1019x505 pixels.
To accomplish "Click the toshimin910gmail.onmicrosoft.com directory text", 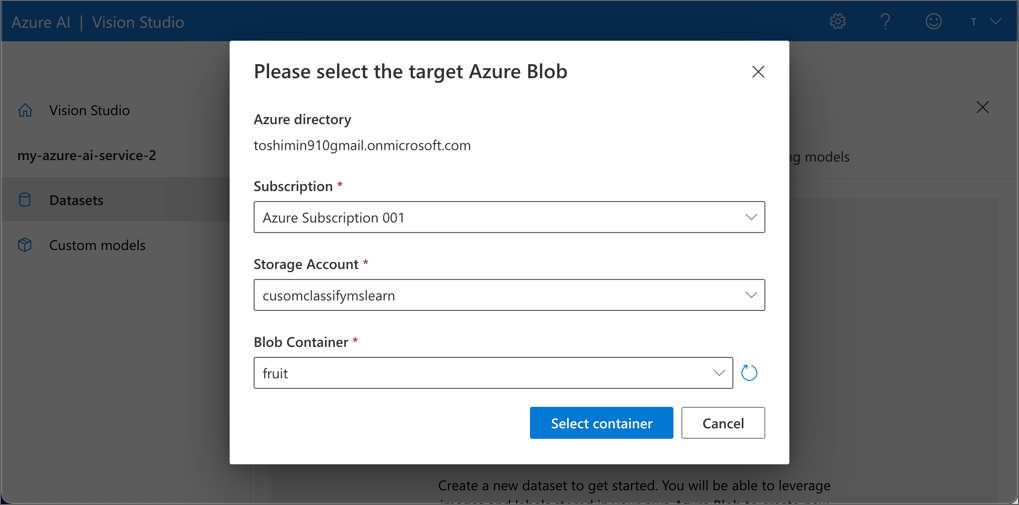I will coord(362,146).
